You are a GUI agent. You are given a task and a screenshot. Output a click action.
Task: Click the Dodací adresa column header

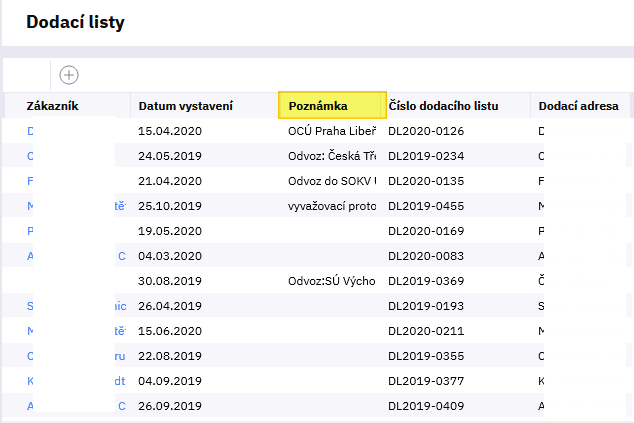click(578, 105)
